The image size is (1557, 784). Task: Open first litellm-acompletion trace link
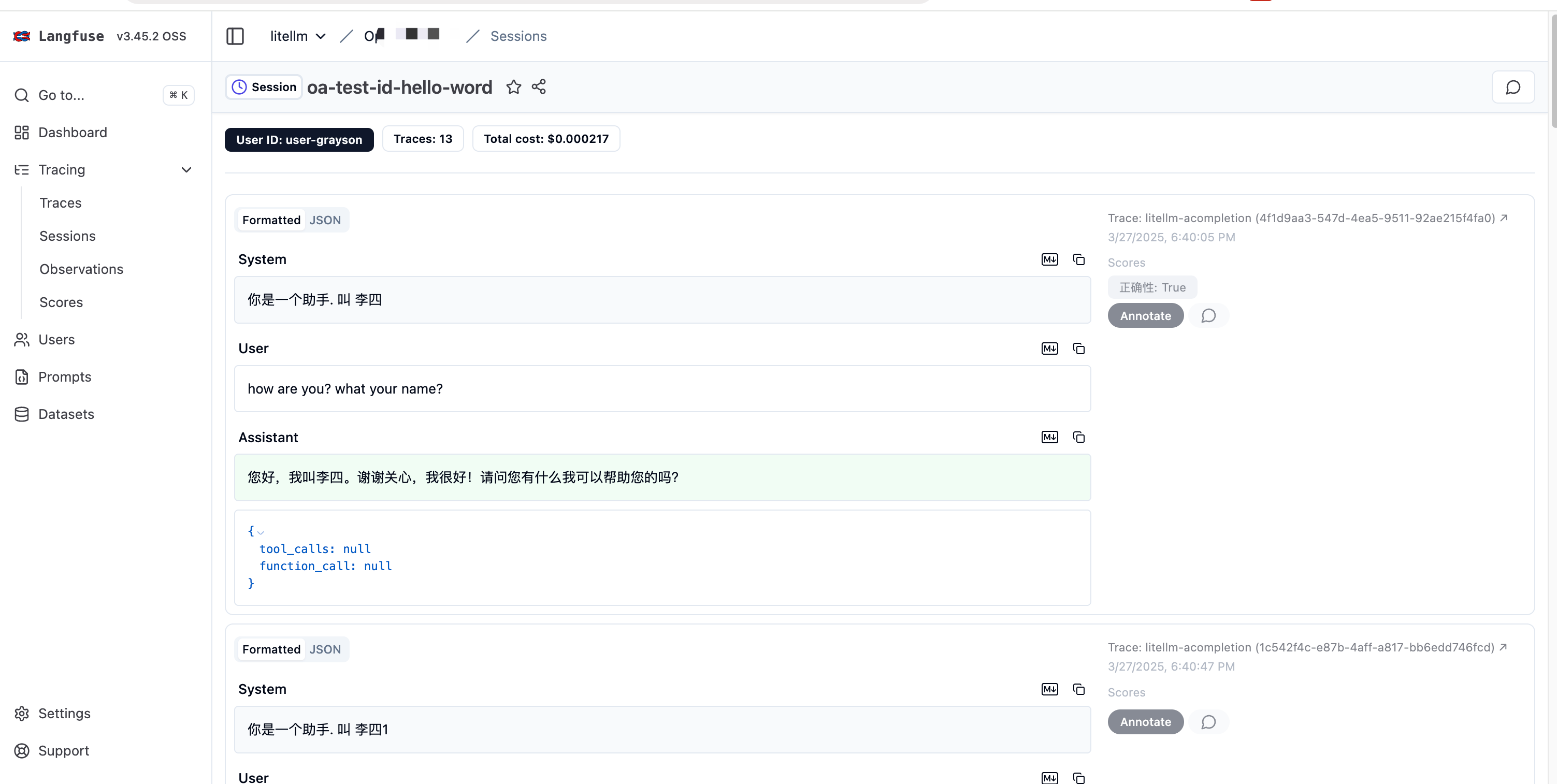[x=1504, y=218]
